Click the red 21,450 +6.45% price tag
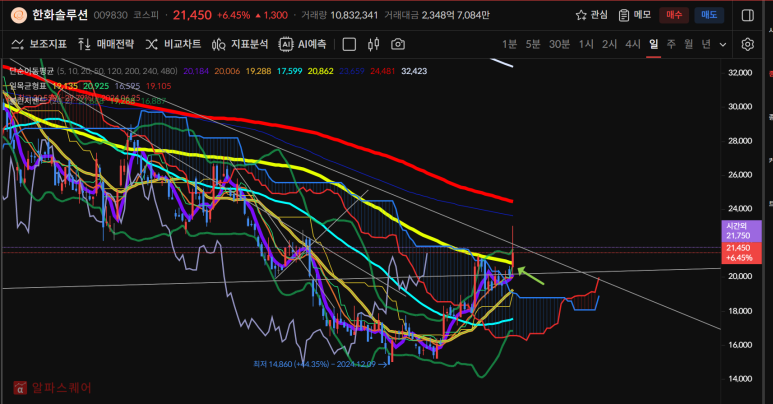This screenshot has height=404, width=773. tap(741, 253)
